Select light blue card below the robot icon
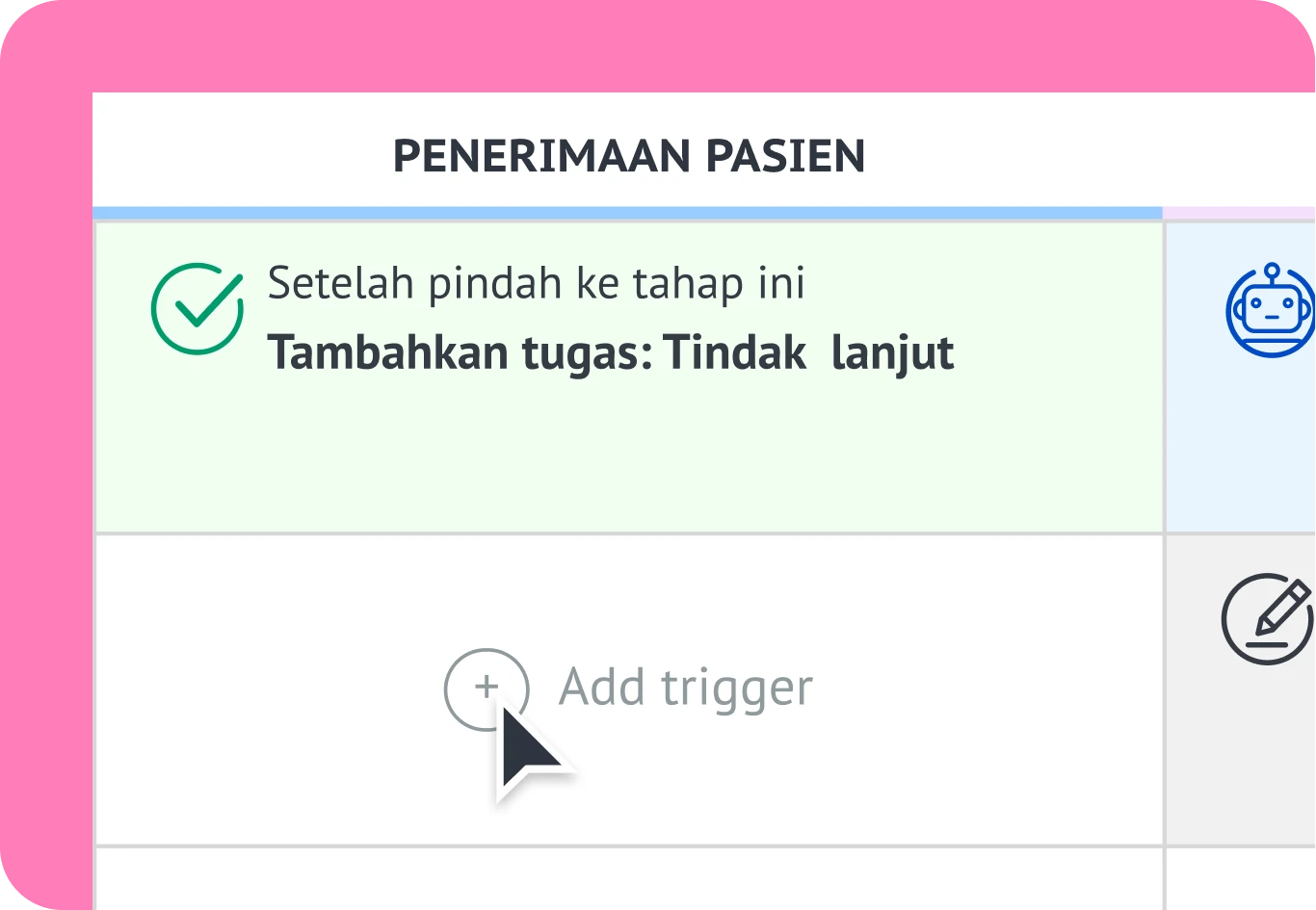 [1241, 453]
